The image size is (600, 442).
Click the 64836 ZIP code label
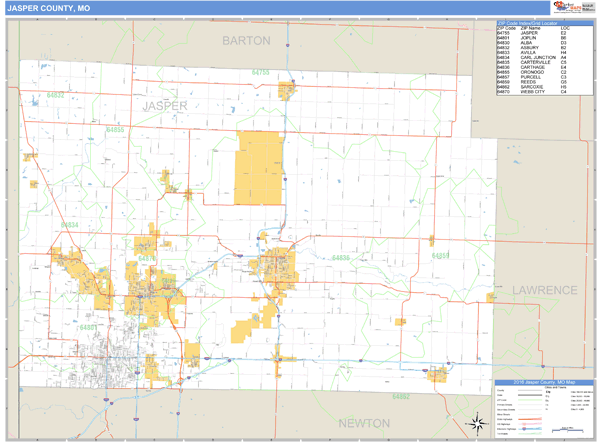coord(341,258)
